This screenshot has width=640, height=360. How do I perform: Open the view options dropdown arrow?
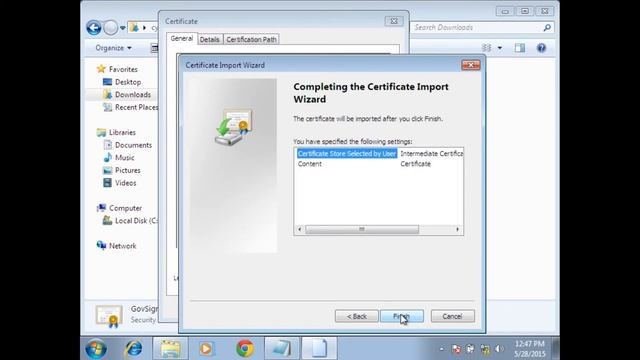(x=500, y=48)
